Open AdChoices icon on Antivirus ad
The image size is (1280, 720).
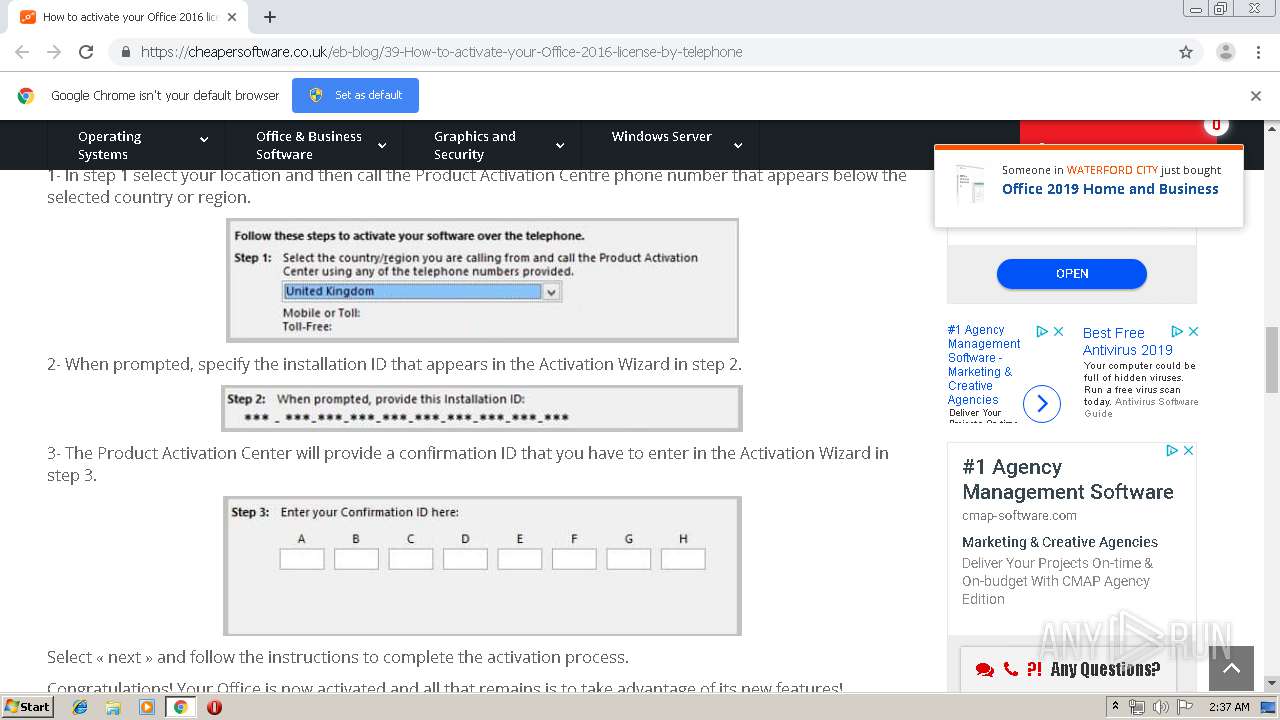click(1177, 331)
